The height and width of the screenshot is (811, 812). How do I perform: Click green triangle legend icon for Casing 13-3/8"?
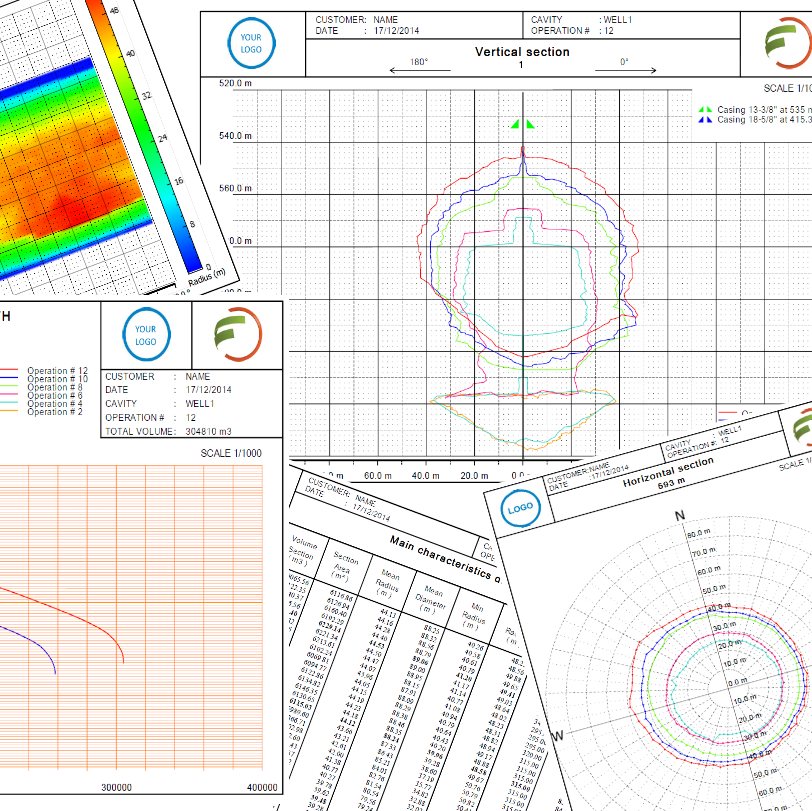pyautogui.click(x=705, y=110)
